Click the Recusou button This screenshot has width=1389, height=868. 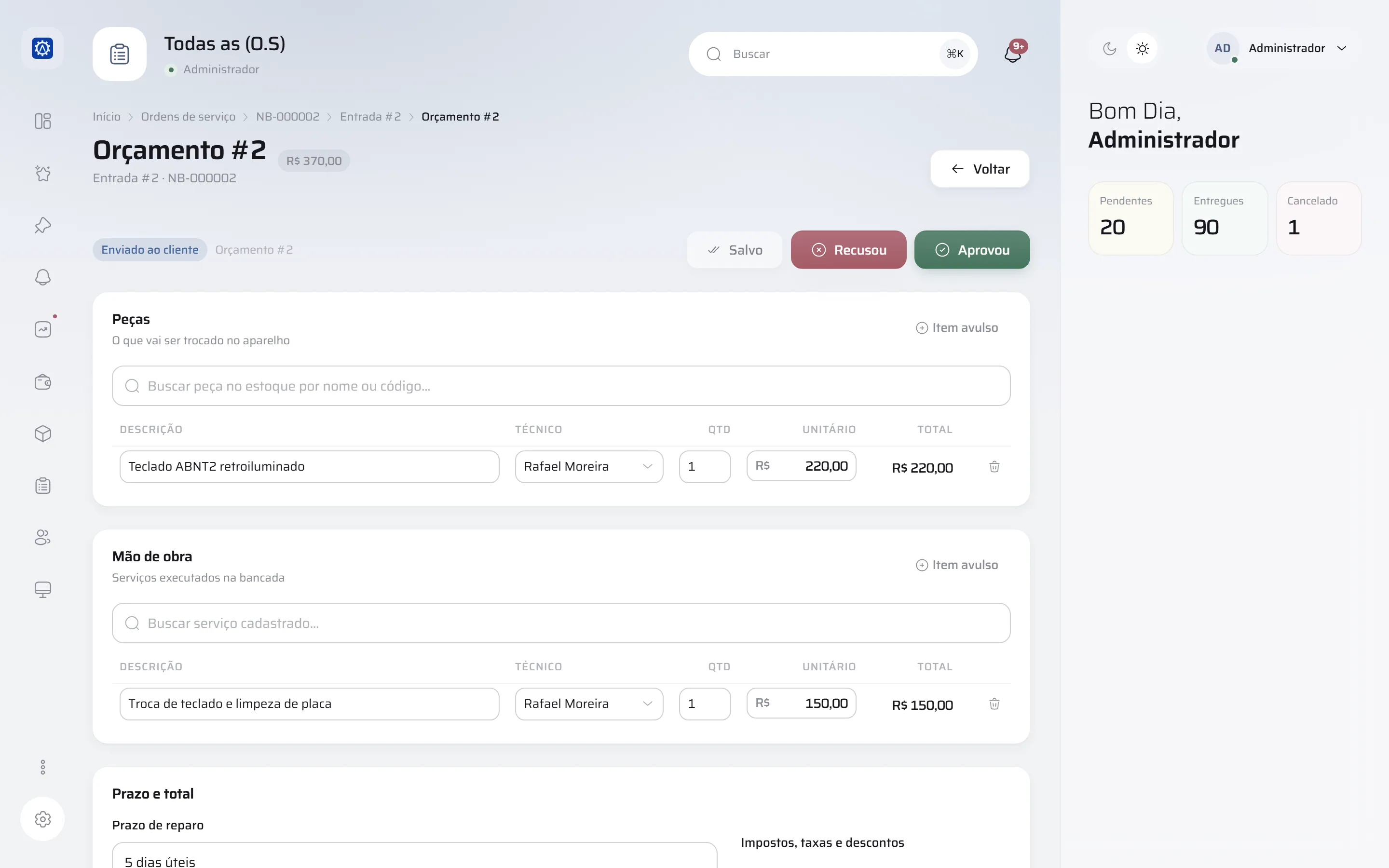pyautogui.click(x=848, y=250)
